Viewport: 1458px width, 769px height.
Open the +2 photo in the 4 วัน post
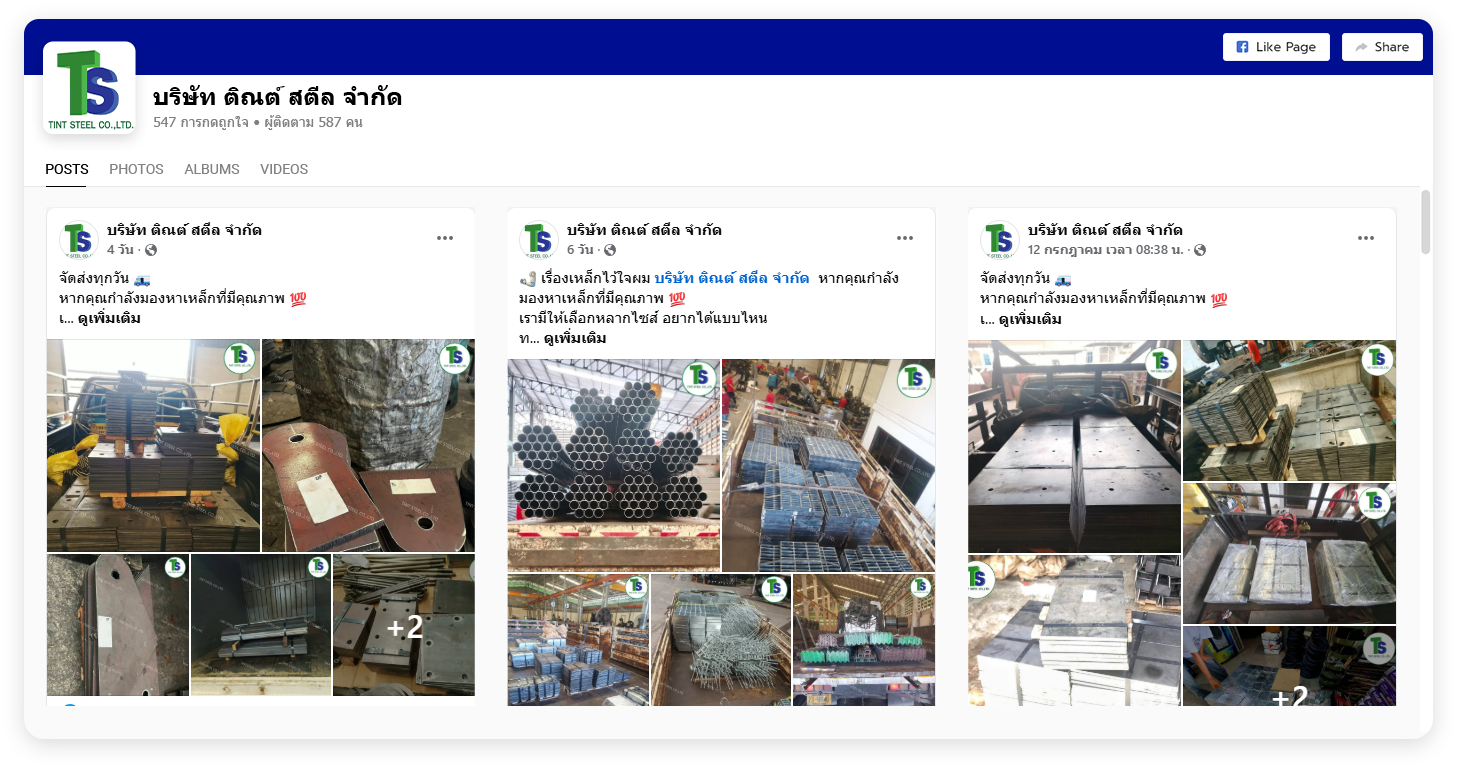coord(404,625)
